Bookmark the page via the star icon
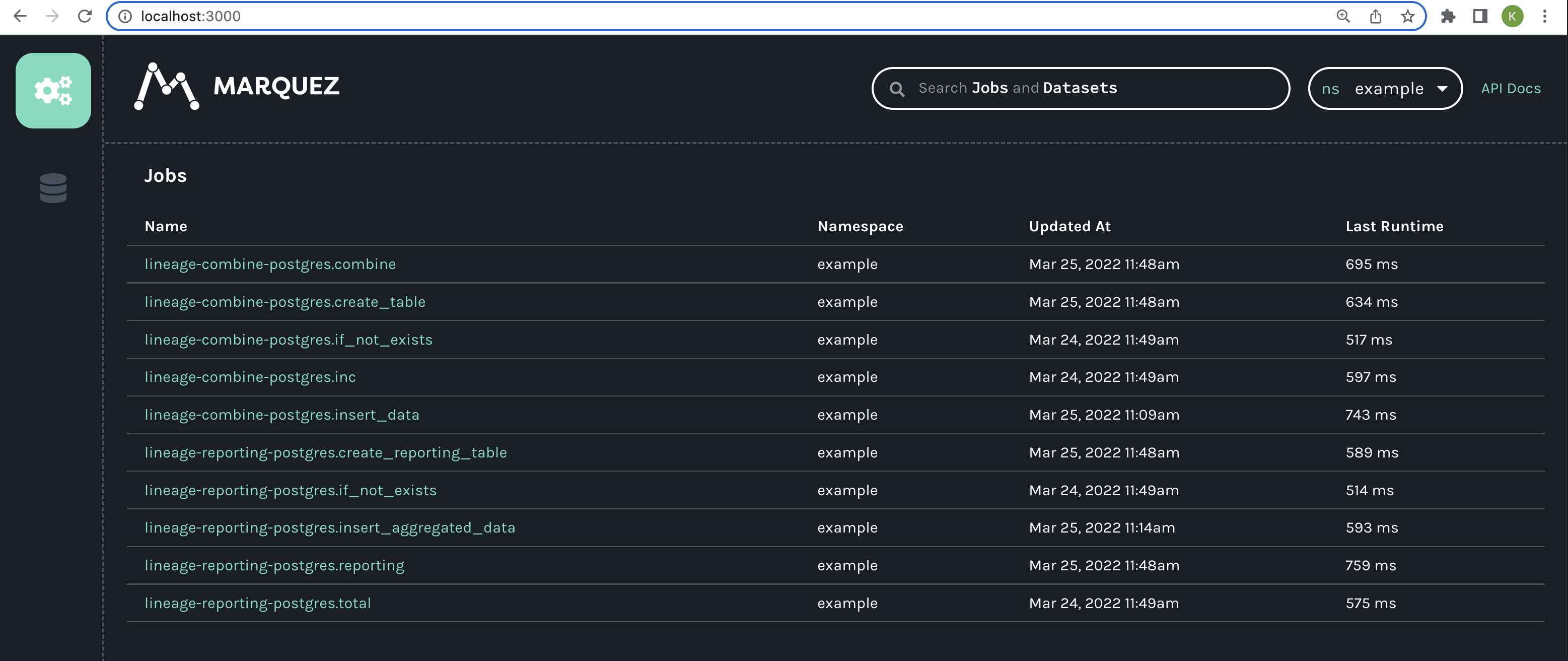Viewport: 1568px width, 661px height. click(x=1407, y=17)
